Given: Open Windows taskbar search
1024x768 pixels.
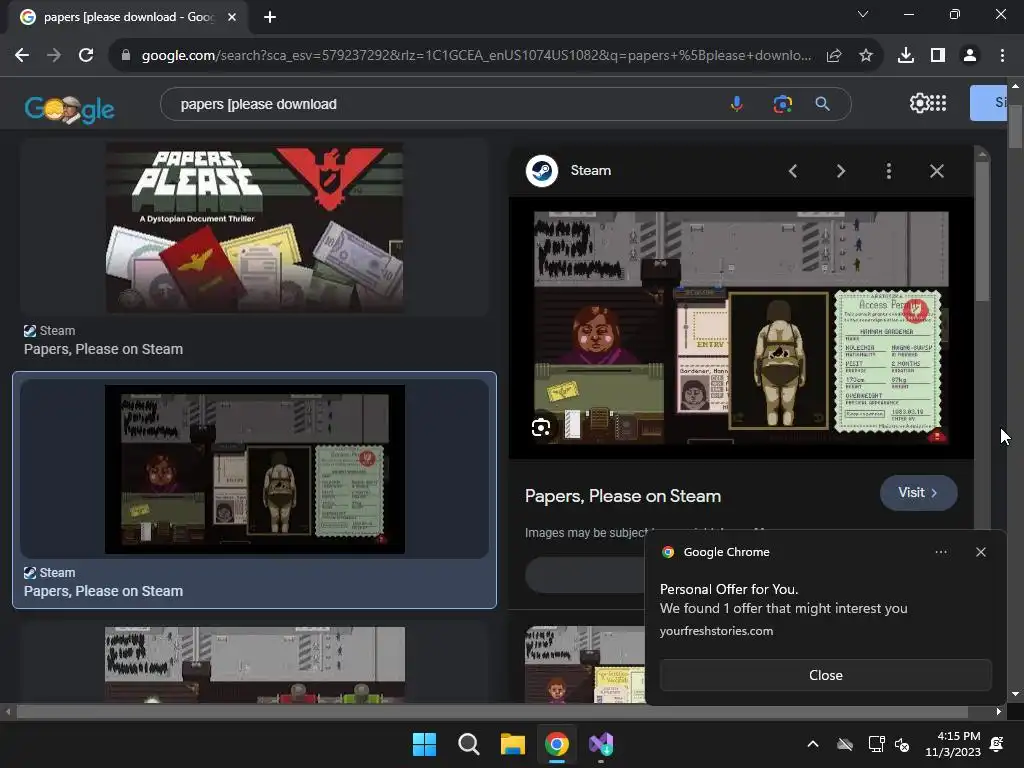Looking at the screenshot, I should [469, 744].
